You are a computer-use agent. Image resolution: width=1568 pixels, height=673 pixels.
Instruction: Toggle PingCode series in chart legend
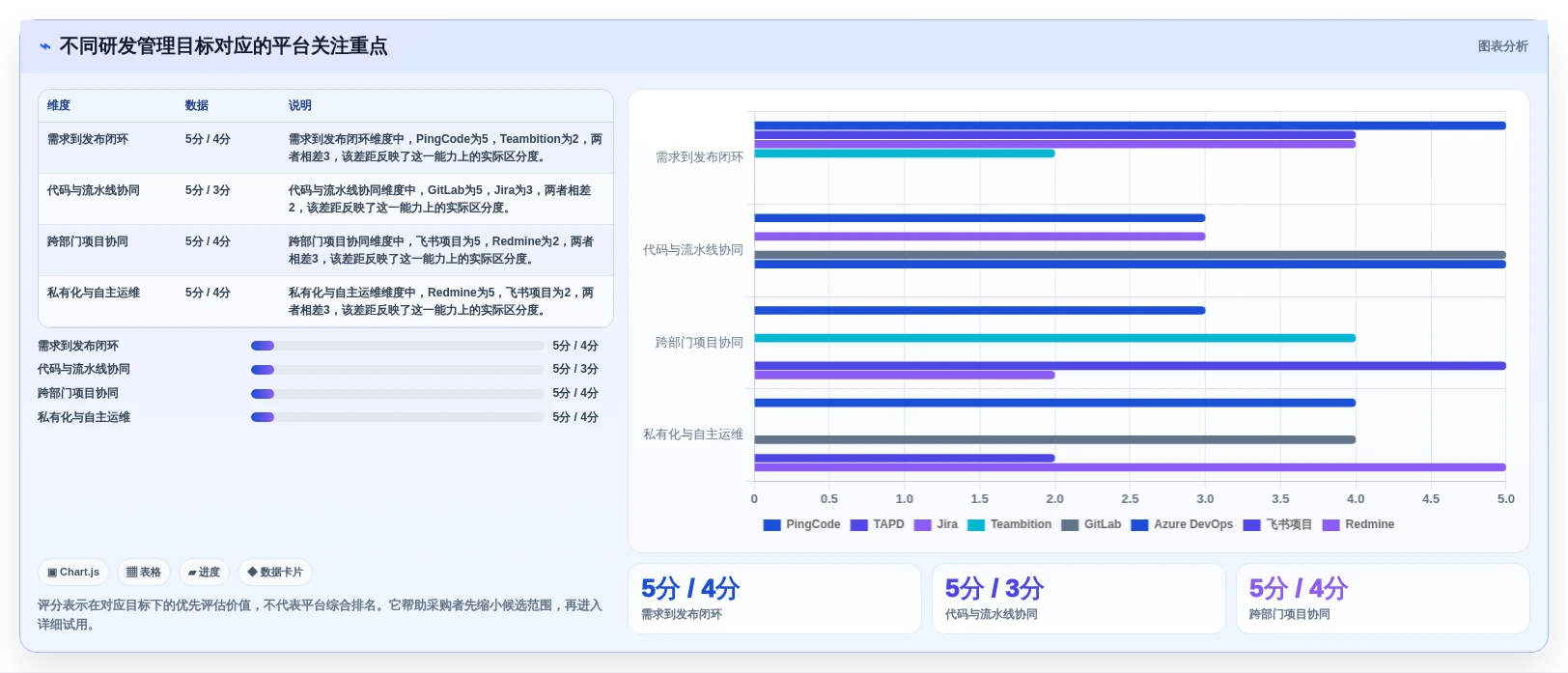tap(801, 524)
